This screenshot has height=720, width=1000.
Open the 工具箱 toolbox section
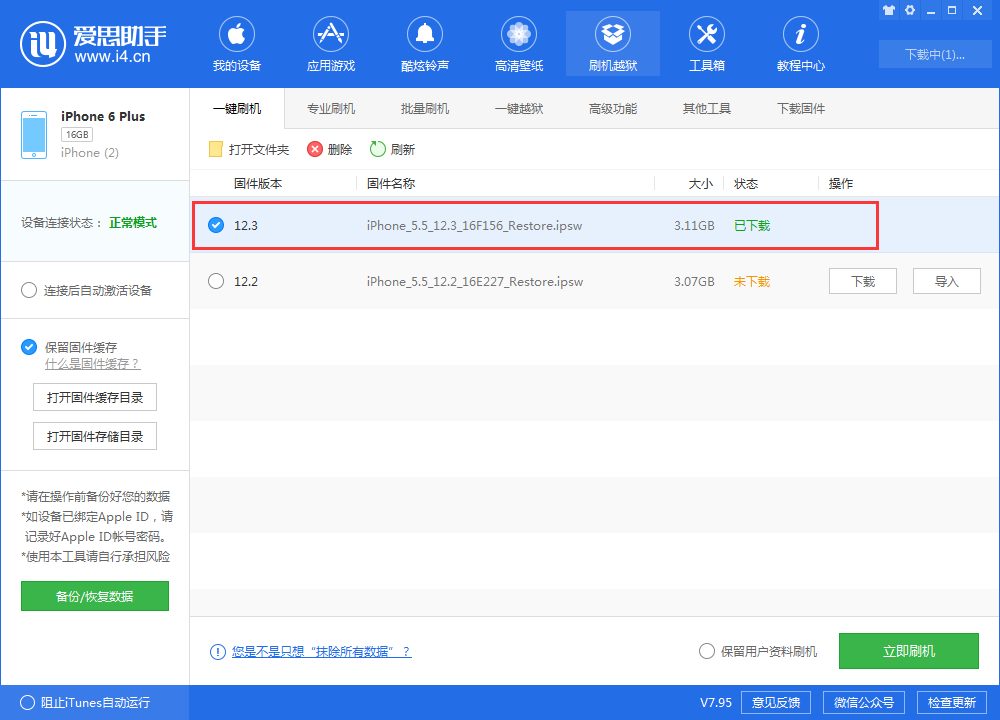click(706, 43)
